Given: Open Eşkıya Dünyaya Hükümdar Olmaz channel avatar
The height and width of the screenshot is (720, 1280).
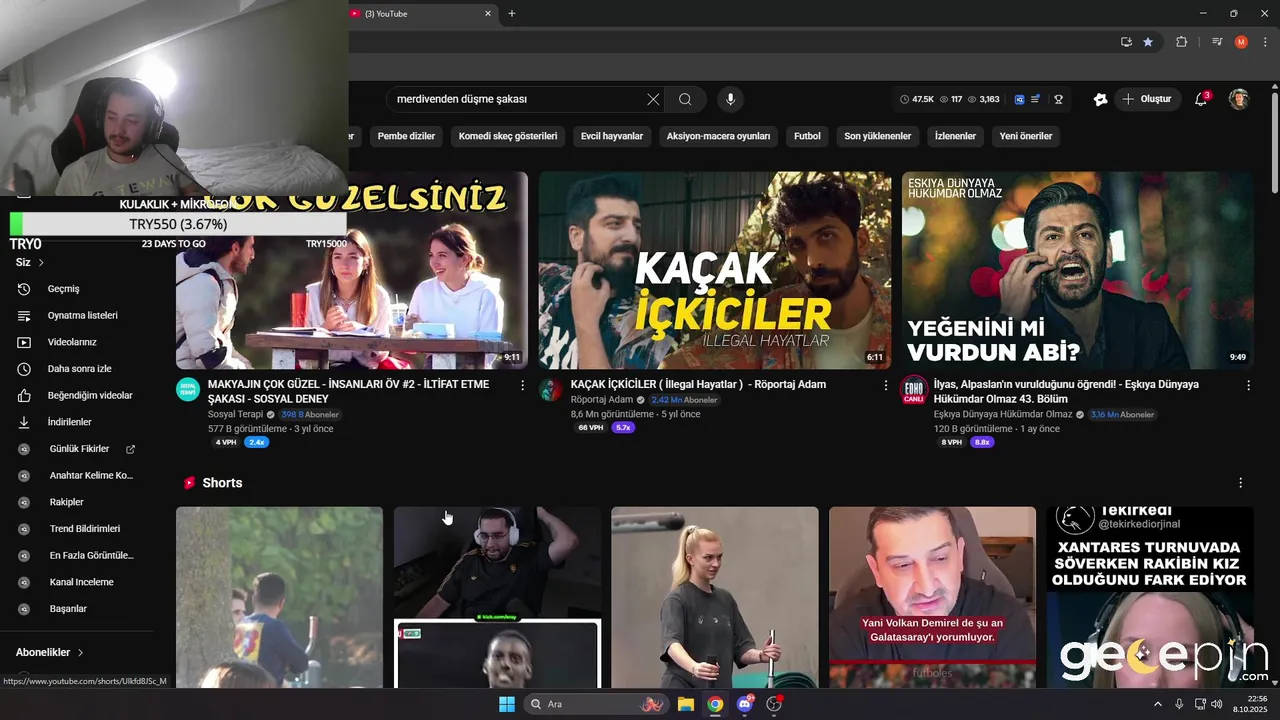Looking at the screenshot, I should click(x=914, y=389).
